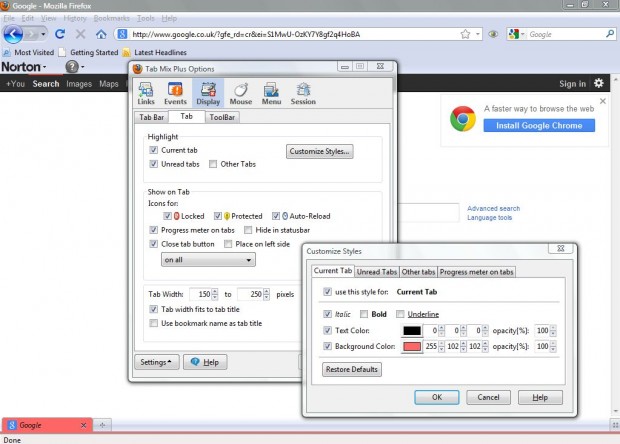
Task: Switch to the Tab Bar tab
Action: (151, 117)
